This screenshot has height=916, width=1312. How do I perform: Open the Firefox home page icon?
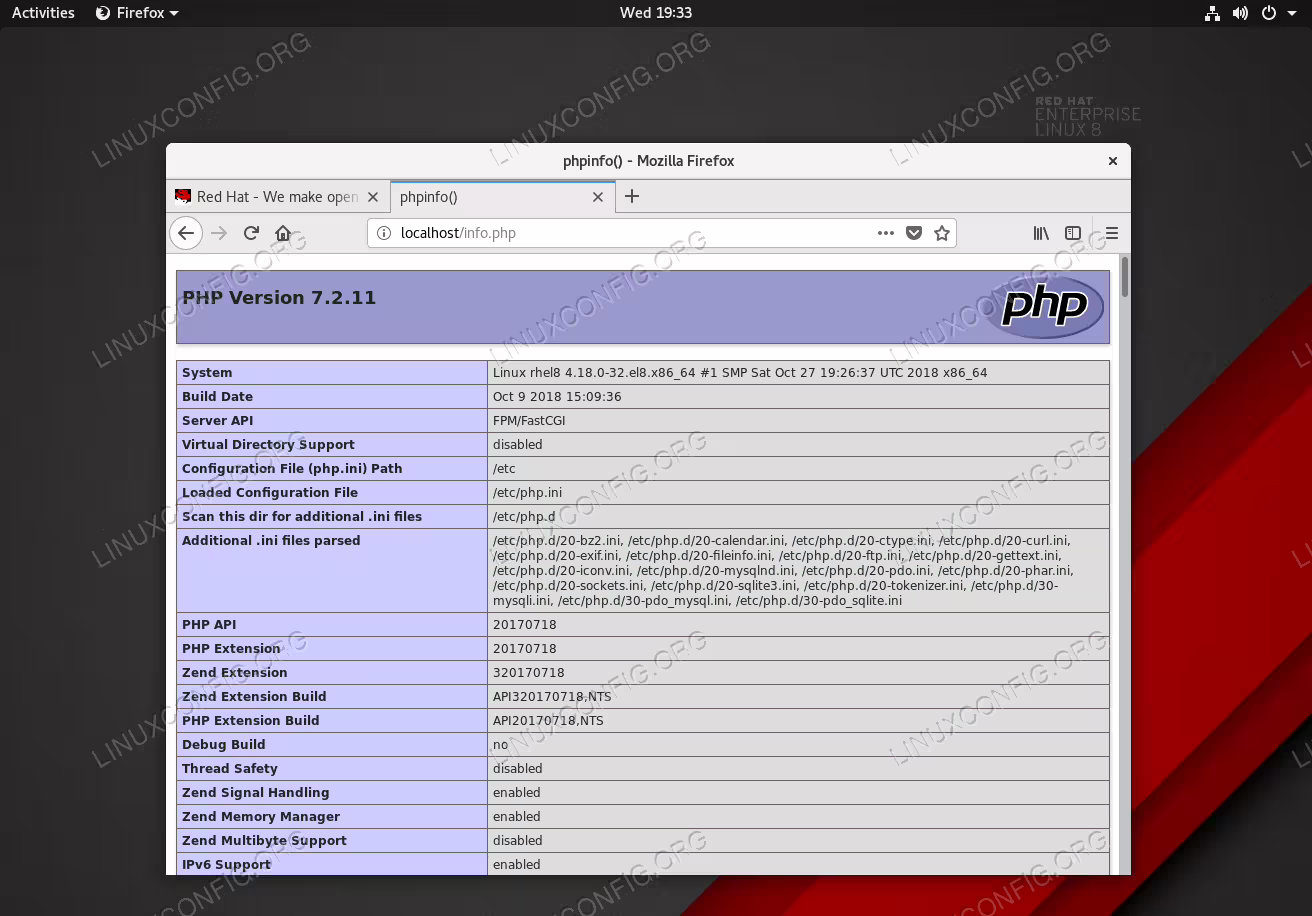(283, 233)
